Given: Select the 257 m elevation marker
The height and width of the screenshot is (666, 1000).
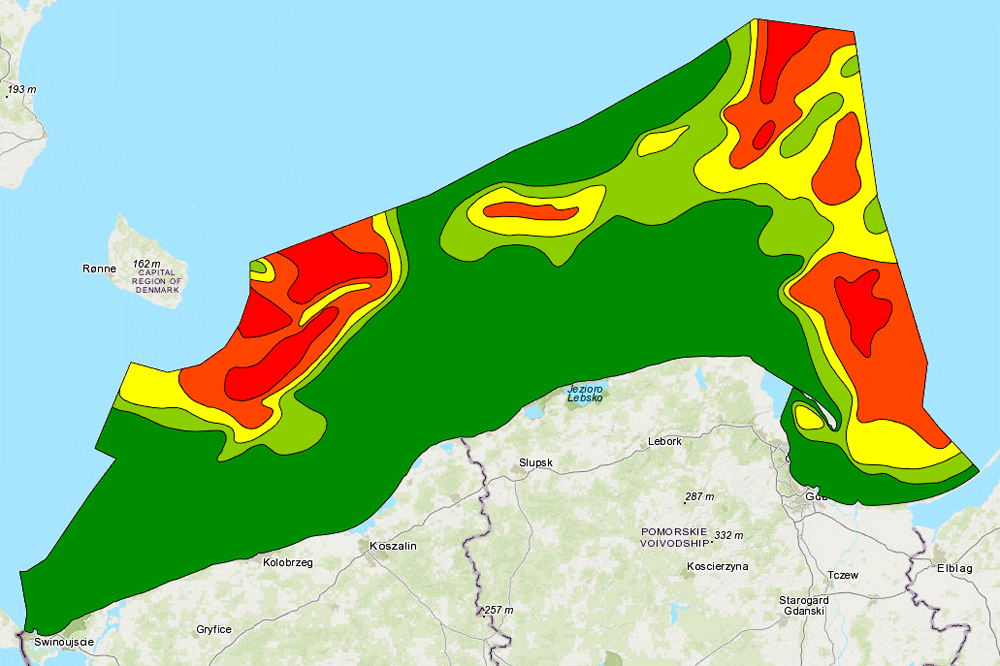Looking at the screenshot, I should [495, 610].
